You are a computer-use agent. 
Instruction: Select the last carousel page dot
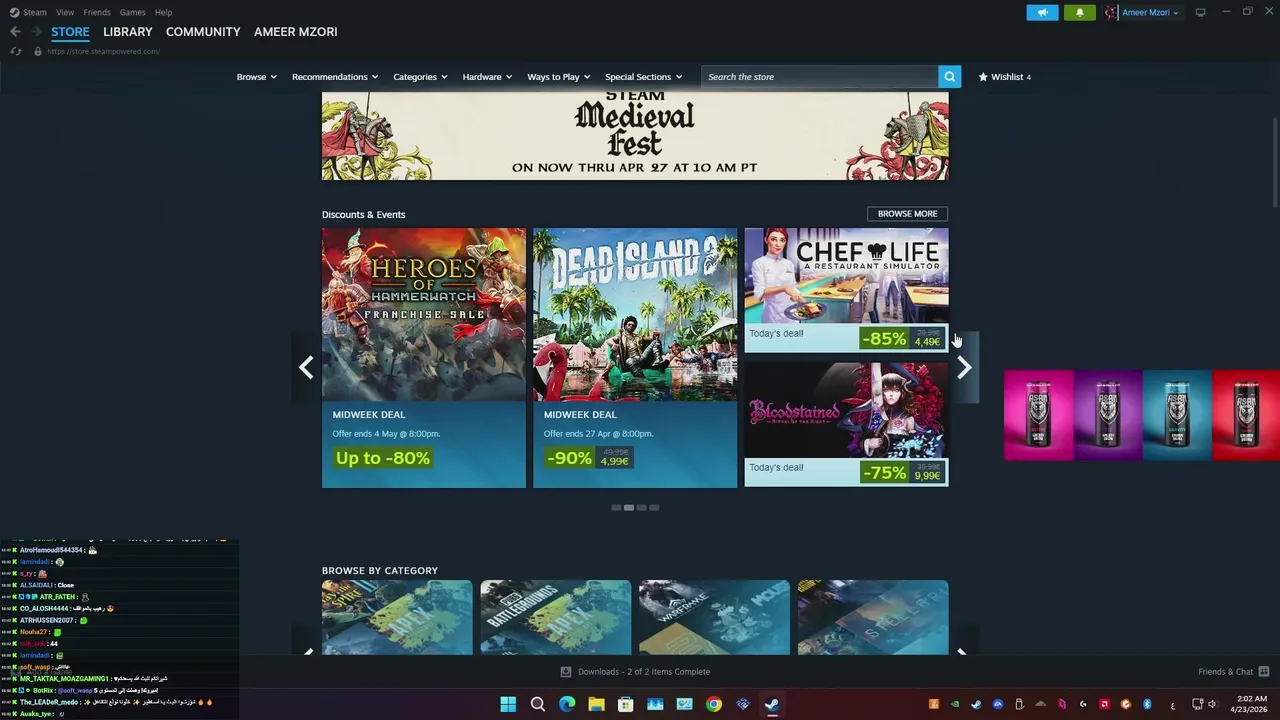(654, 508)
